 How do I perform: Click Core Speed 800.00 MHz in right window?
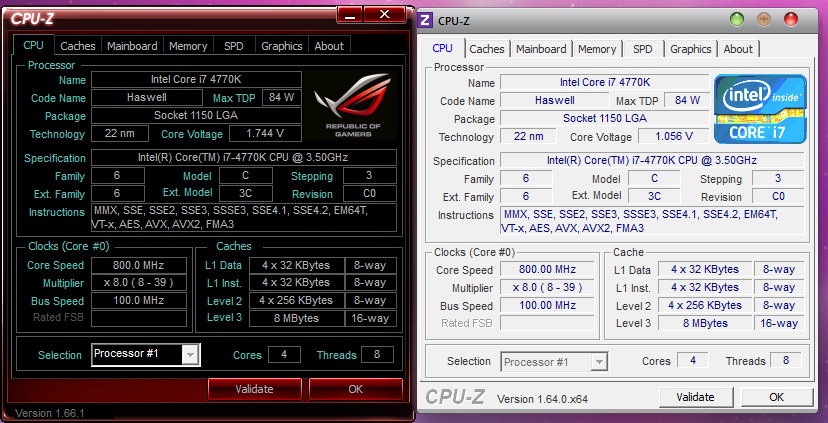click(547, 269)
